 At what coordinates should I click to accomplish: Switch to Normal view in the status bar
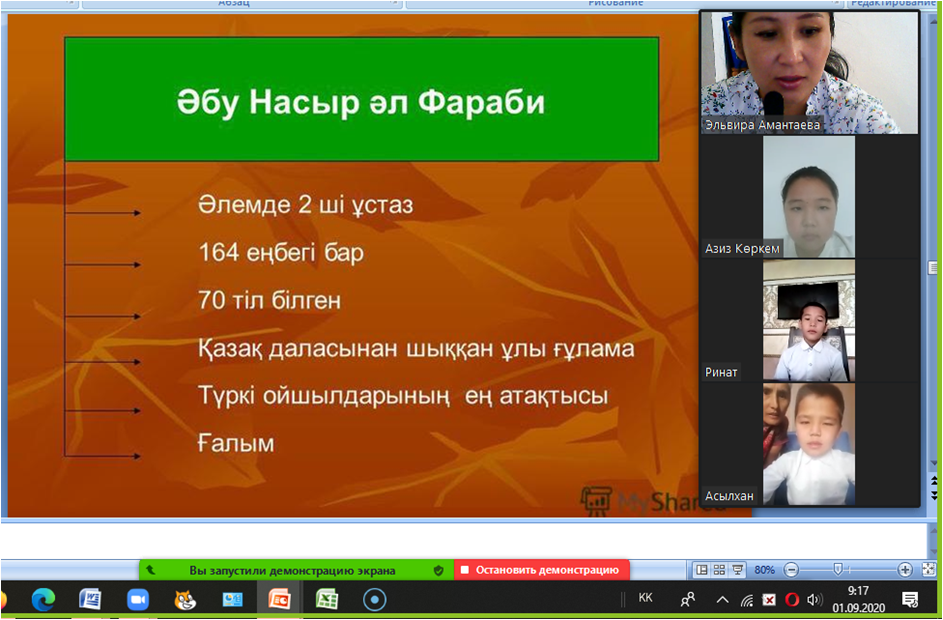pyautogui.click(x=702, y=570)
